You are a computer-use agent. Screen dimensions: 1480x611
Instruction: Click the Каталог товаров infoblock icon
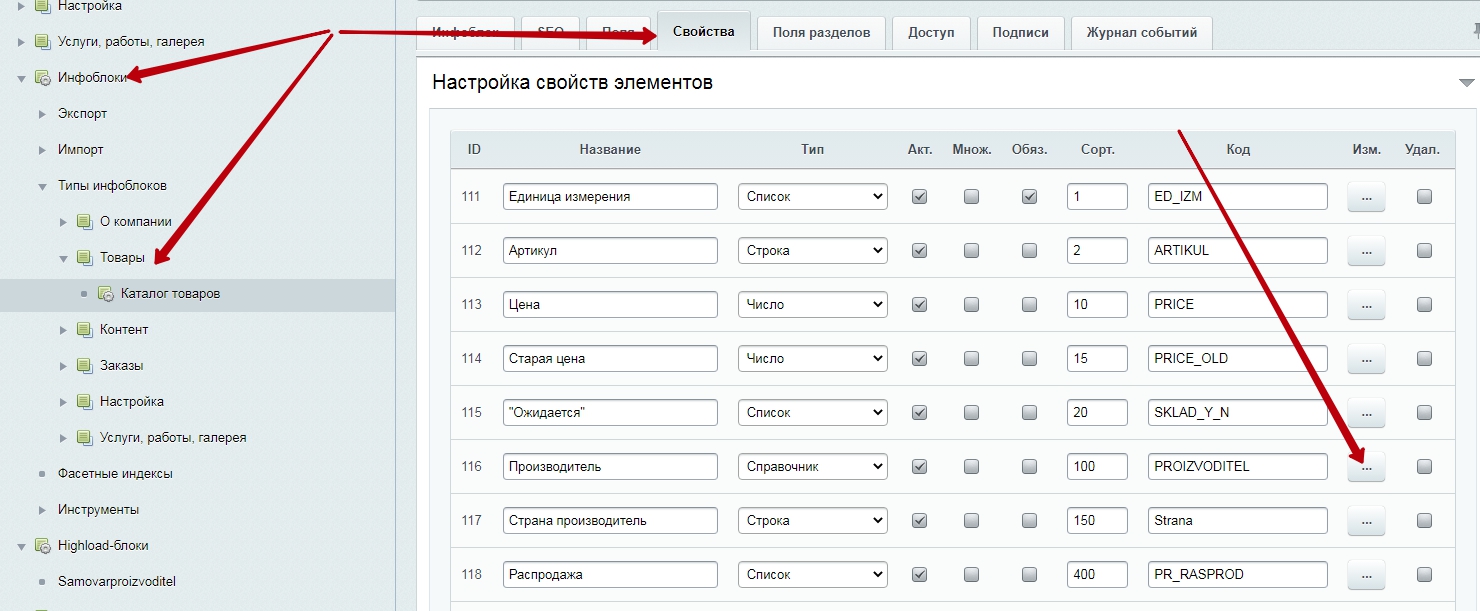105,294
